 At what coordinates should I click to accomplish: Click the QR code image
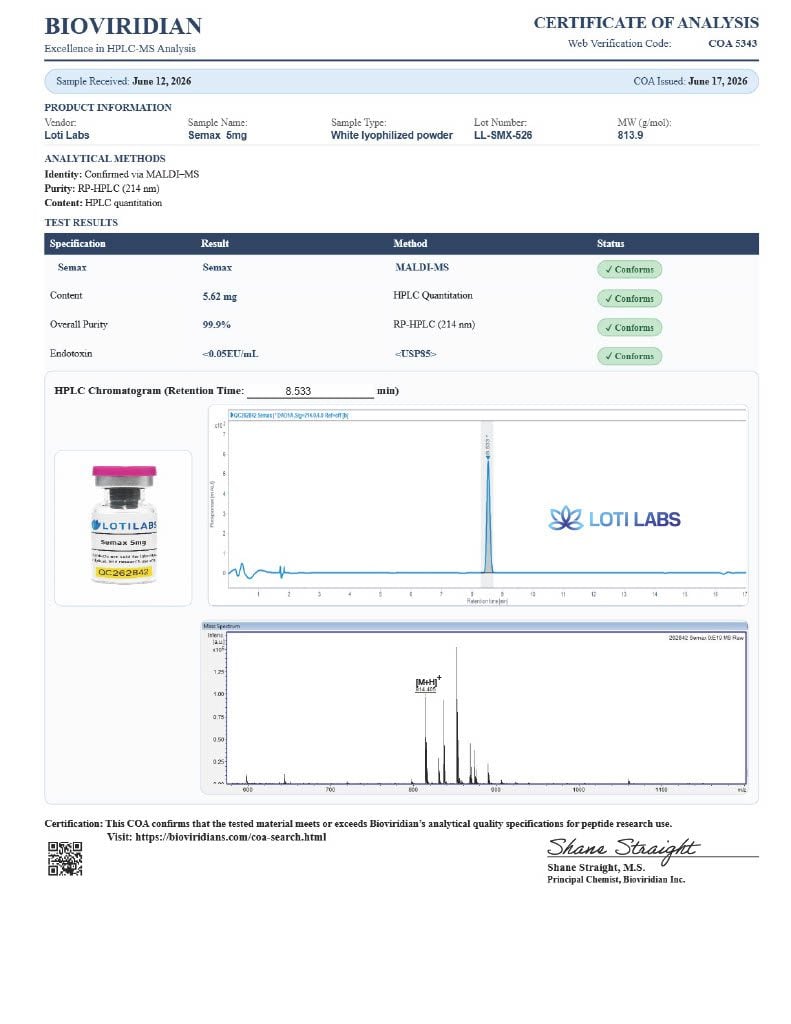65,858
